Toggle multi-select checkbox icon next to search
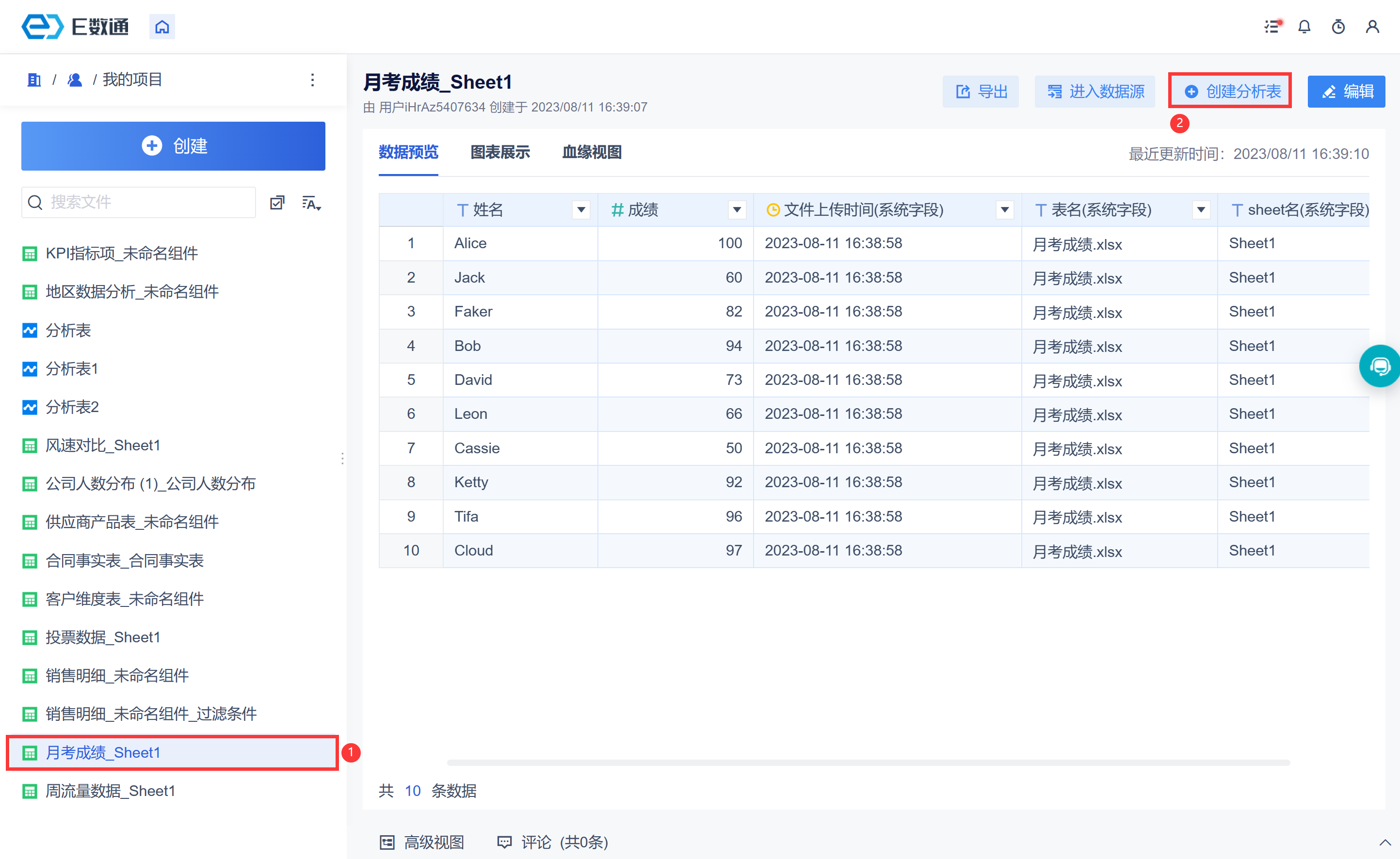This screenshot has height=859, width=1400. pos(277,203)
